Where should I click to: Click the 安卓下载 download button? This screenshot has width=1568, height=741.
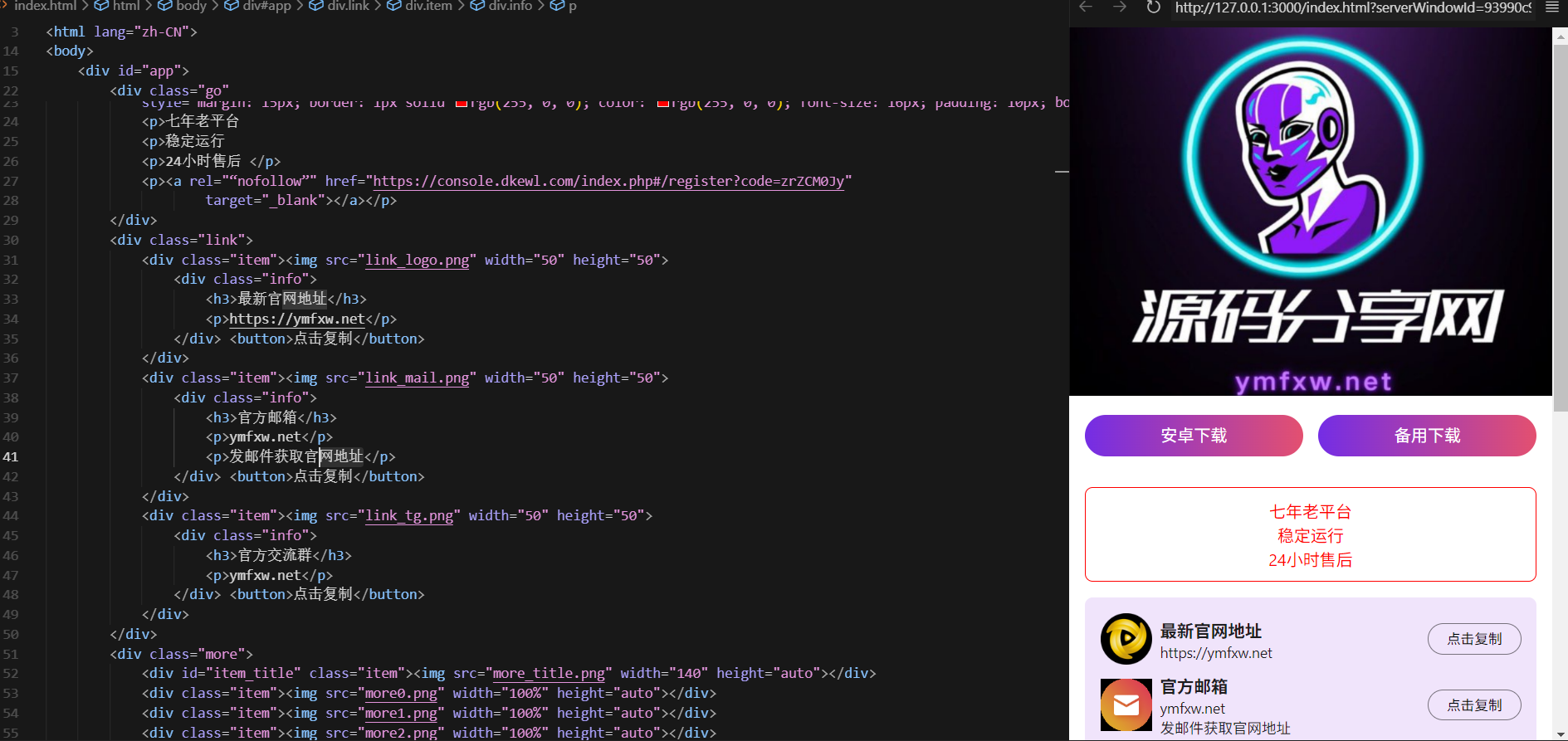[x=1193, y=436]
